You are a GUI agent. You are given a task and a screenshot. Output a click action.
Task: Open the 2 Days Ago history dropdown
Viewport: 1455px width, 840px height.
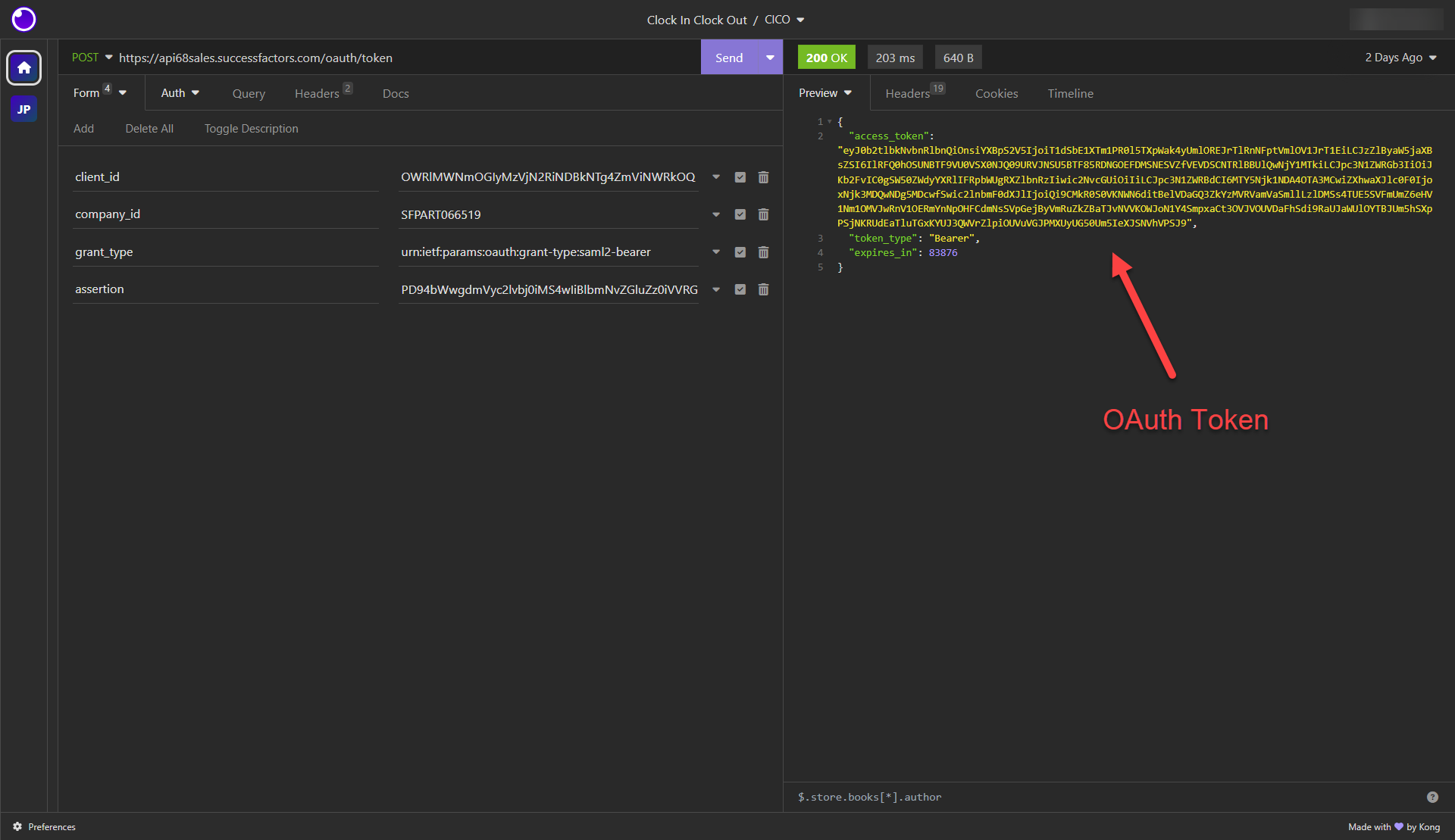click(1400, 58)
